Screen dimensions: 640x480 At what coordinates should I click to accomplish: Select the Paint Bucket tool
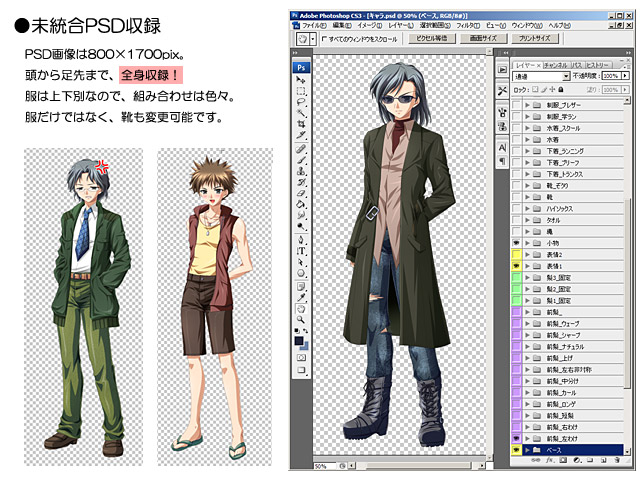(301, 204)
